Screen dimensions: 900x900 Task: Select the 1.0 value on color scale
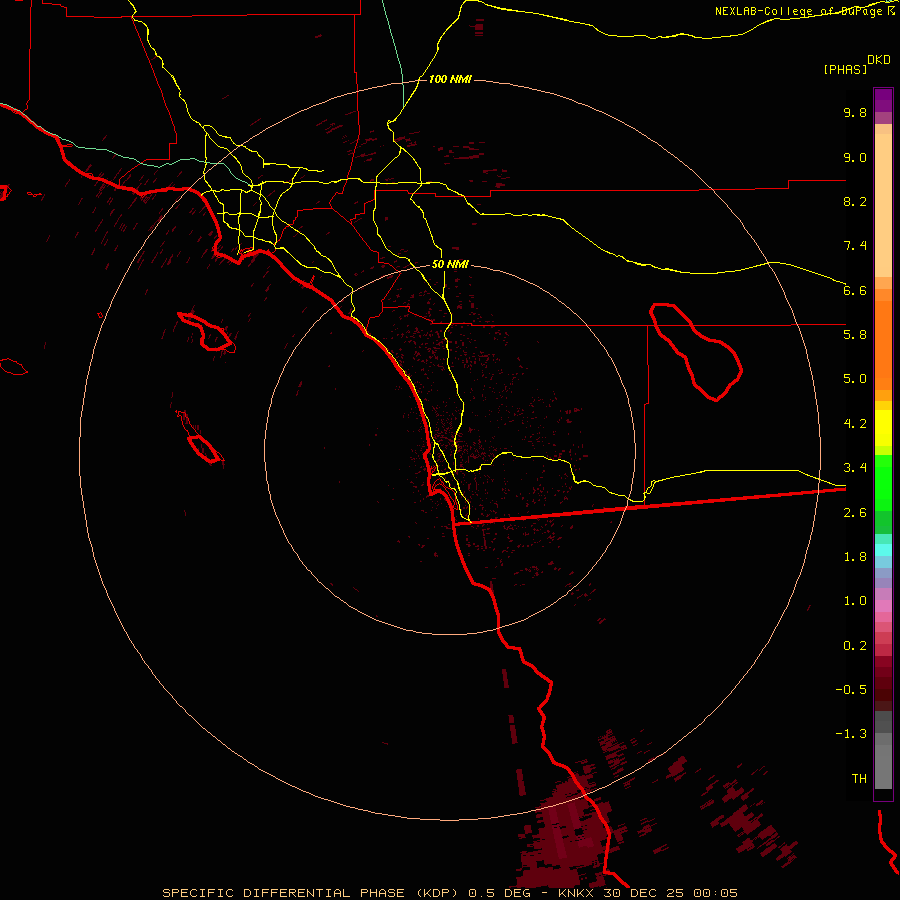855,602
